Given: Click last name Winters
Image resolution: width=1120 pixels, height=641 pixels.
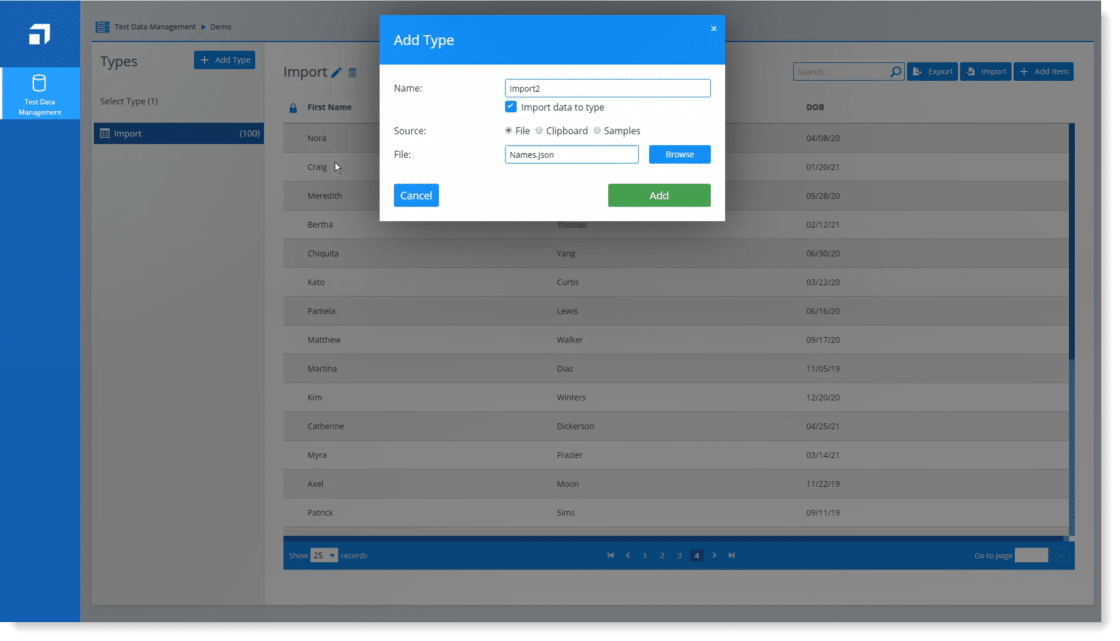Looking at the screenshot, I should [571, 397].
